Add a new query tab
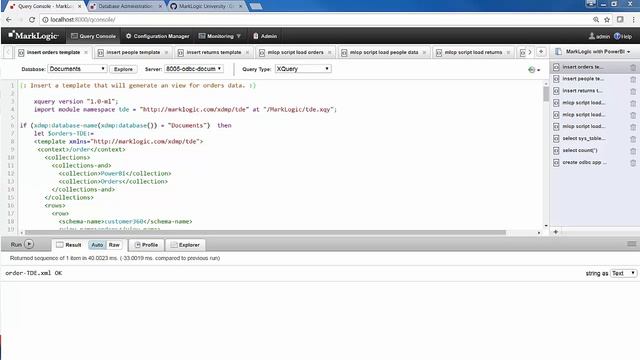This screenshot has height=360, width=640. coord(541,52)
